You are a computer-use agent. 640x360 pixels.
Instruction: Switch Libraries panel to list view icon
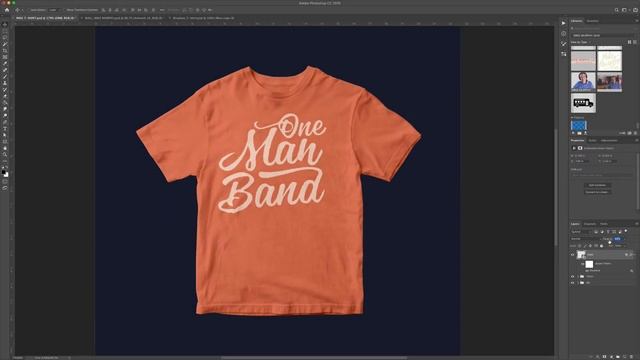coord(635,42)
